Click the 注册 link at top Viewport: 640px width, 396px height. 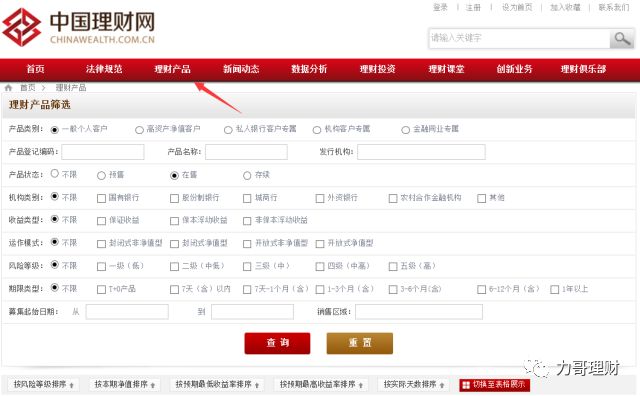(473, 7)
